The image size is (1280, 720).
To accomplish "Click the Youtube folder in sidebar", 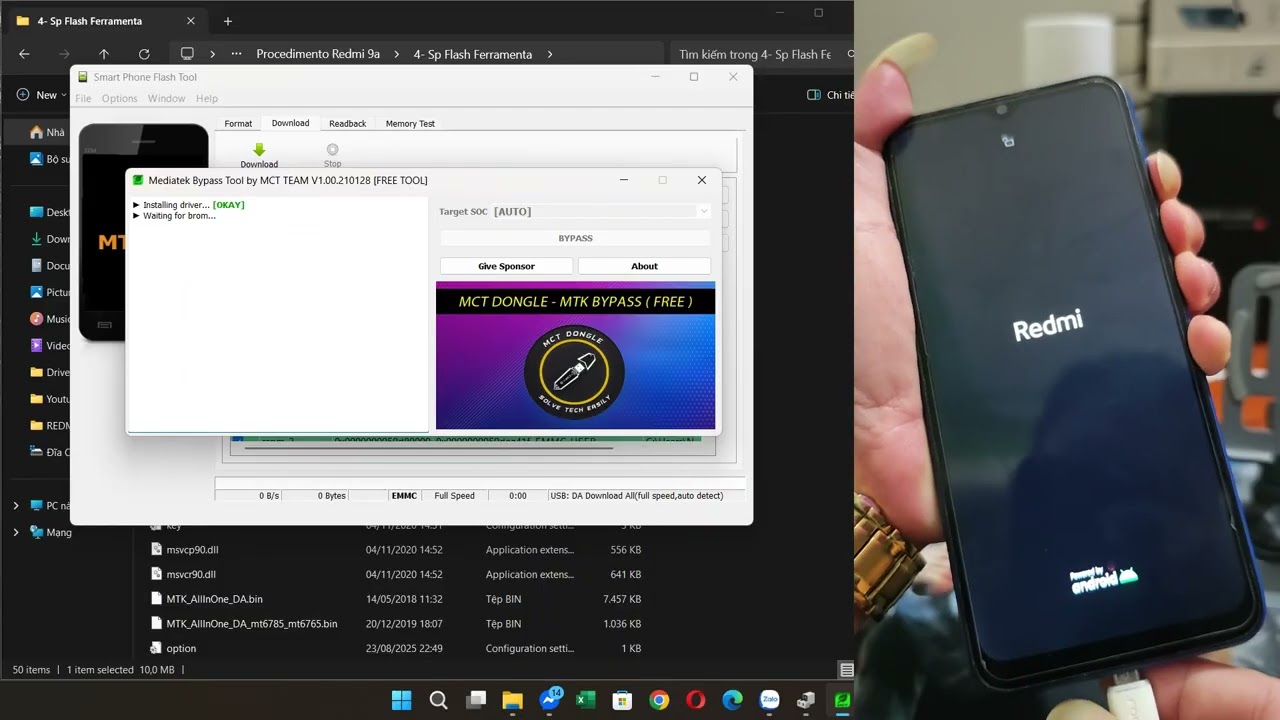I will click(50, 398).
